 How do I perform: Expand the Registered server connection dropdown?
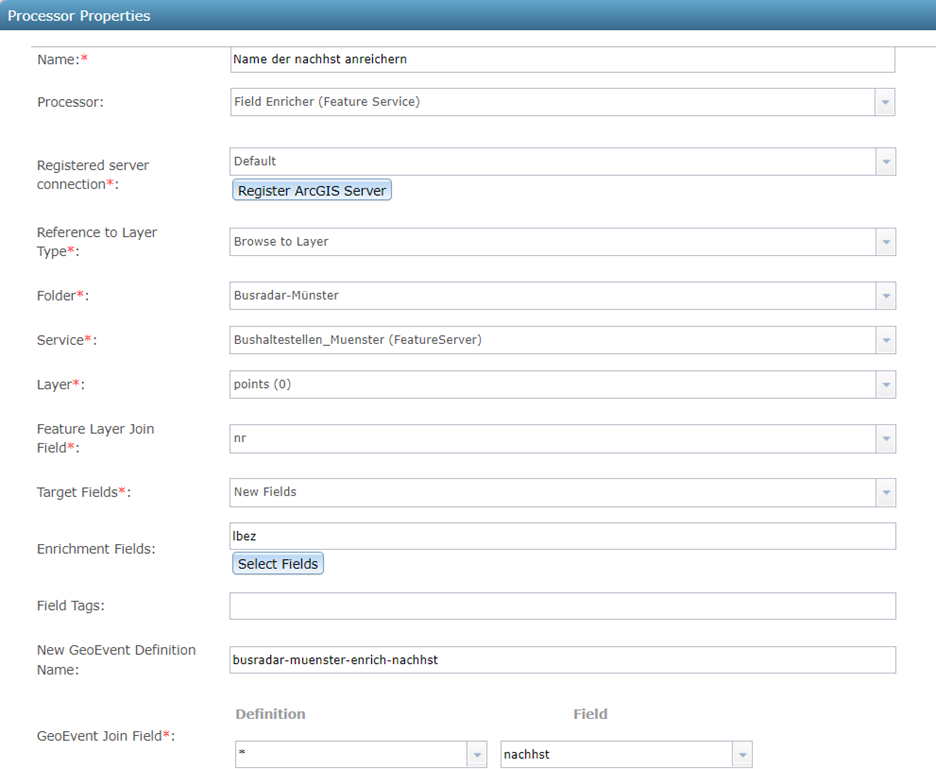886,162
